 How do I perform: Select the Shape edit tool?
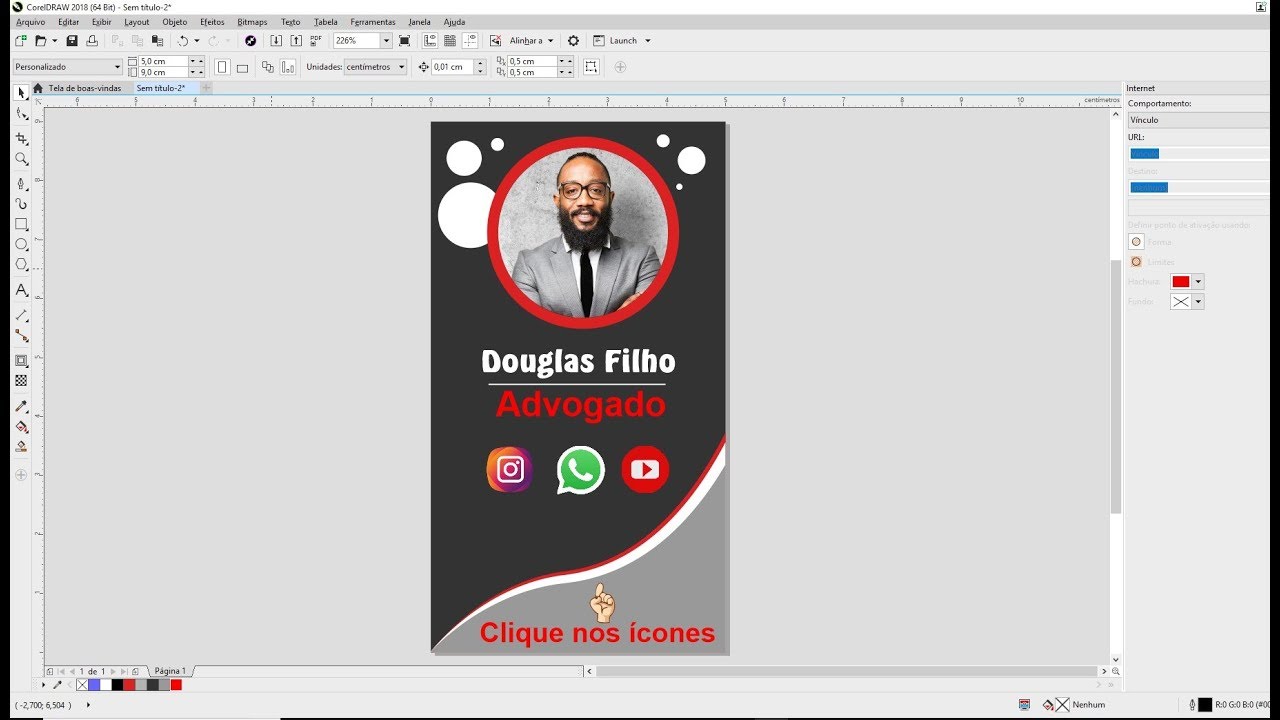click(x=21, y=114)
